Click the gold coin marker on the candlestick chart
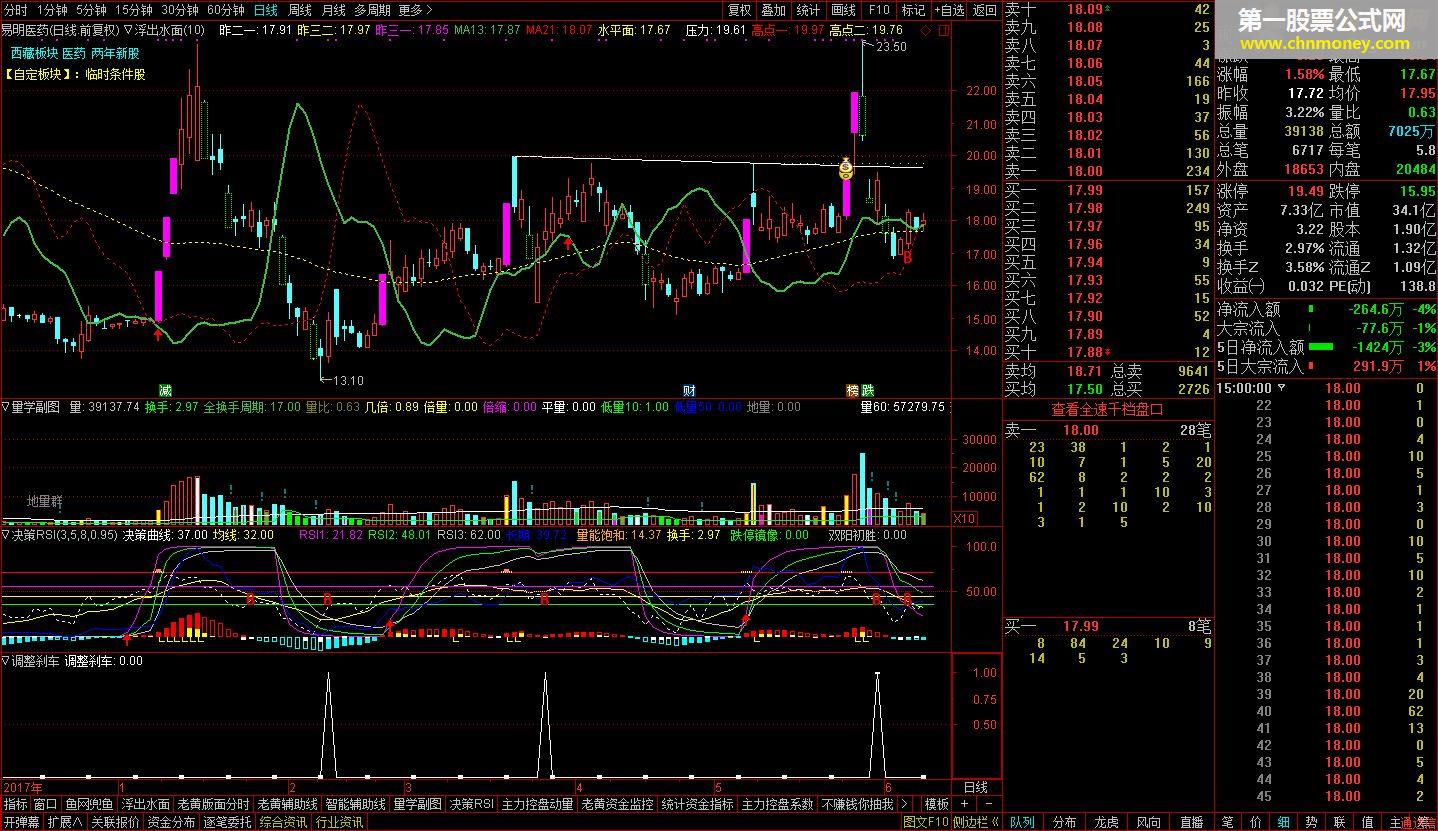1438x831 pixels. coord(846,170)
